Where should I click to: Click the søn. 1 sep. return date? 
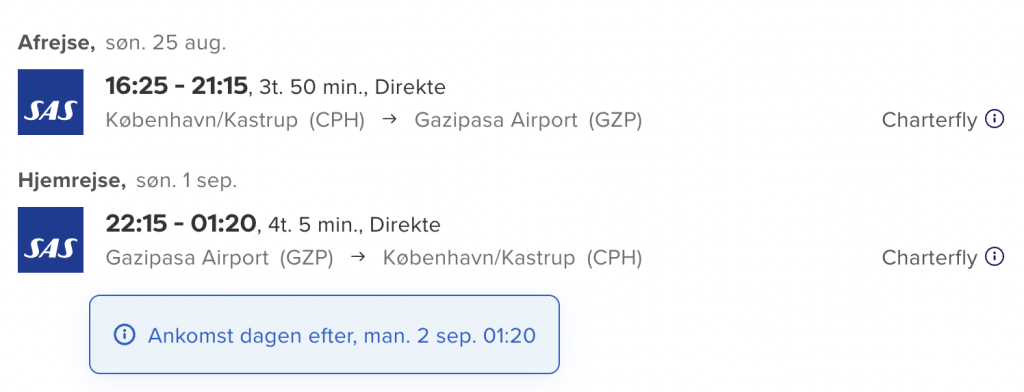coord(186,182)
